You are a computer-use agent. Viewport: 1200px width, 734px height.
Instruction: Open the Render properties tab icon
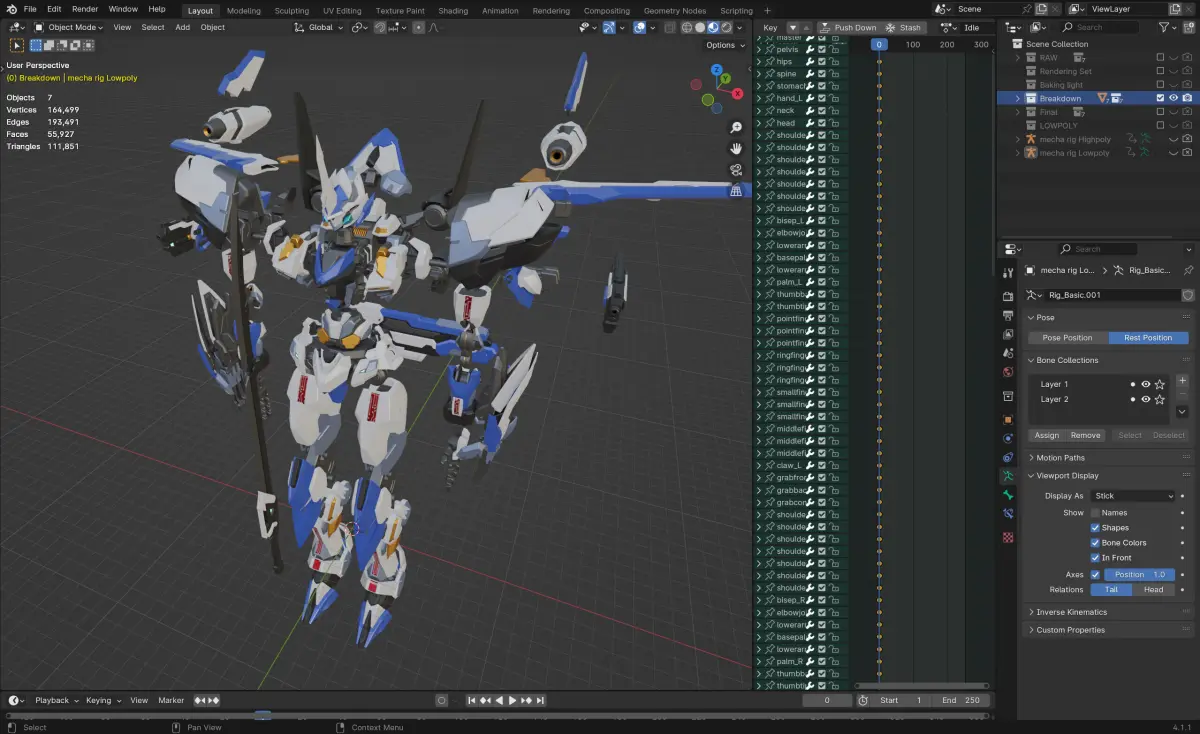point(1008,295)
